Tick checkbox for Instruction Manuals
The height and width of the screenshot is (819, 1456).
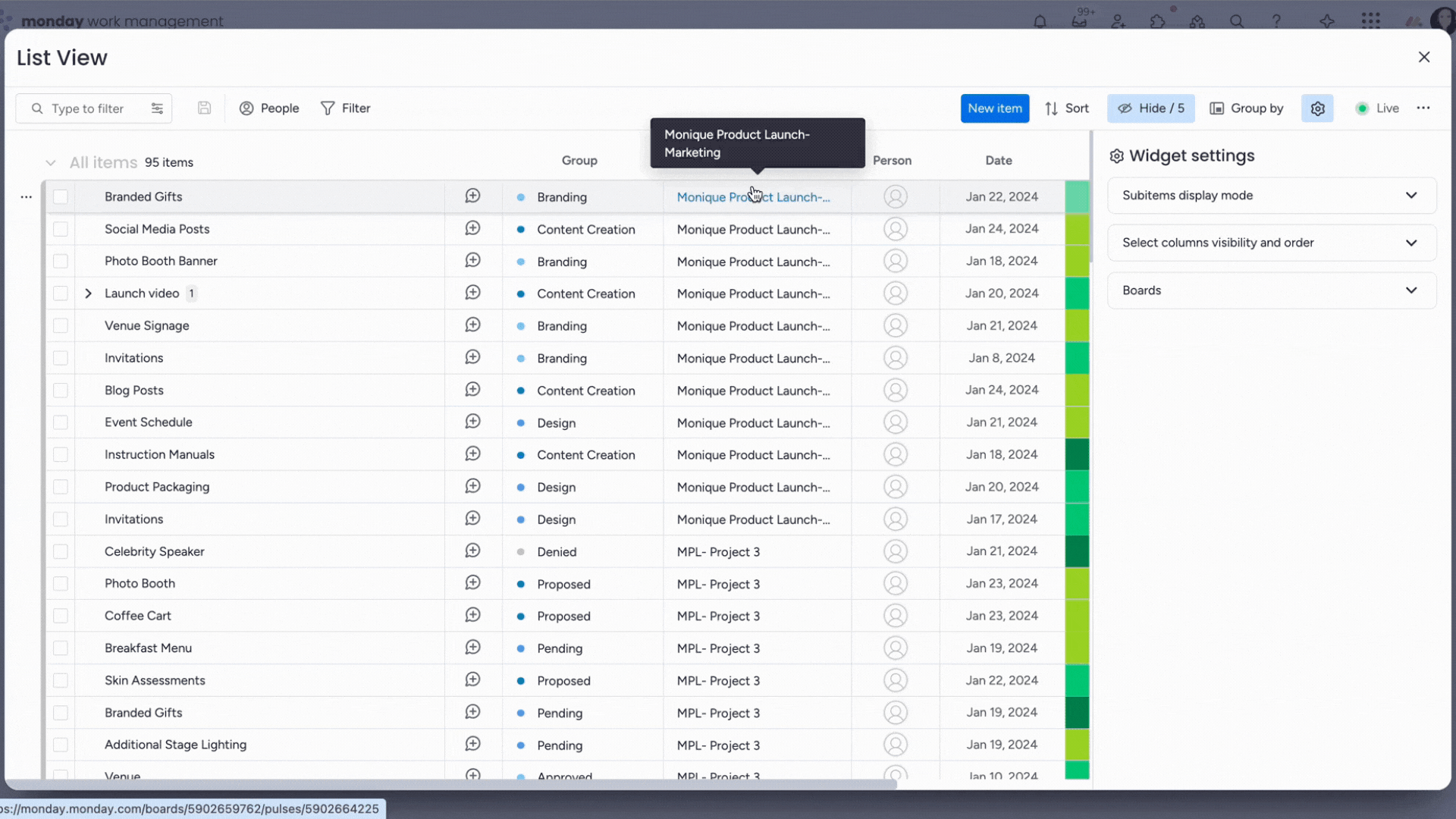pos(61,454)
